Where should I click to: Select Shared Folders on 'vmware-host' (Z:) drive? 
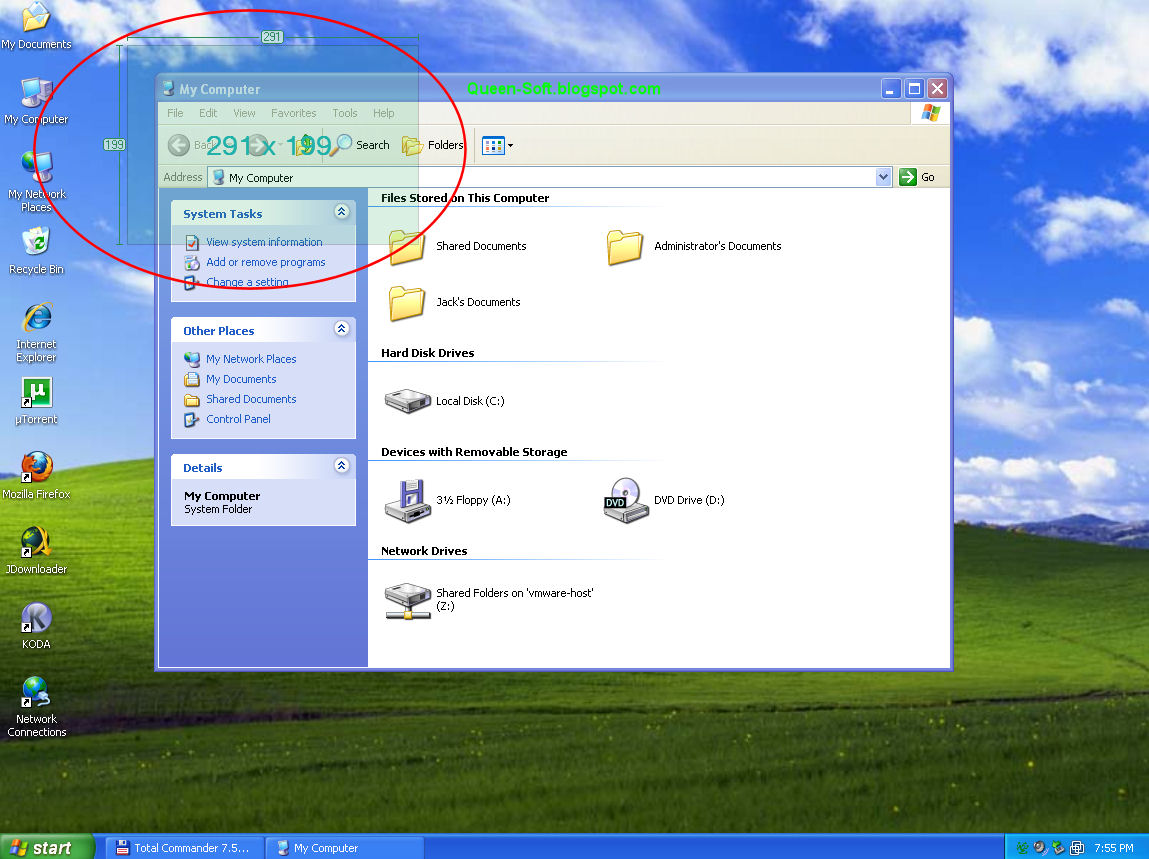pos(489,600)
